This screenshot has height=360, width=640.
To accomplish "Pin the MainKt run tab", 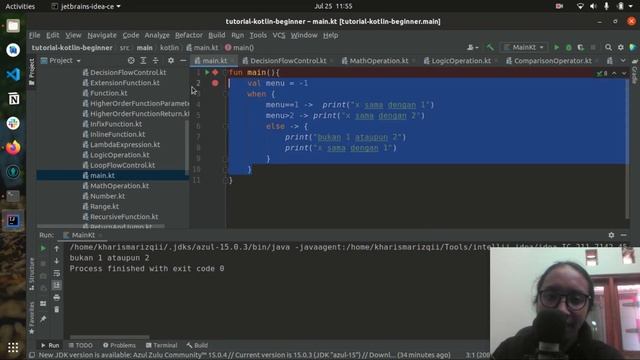I will coord(43,319).
